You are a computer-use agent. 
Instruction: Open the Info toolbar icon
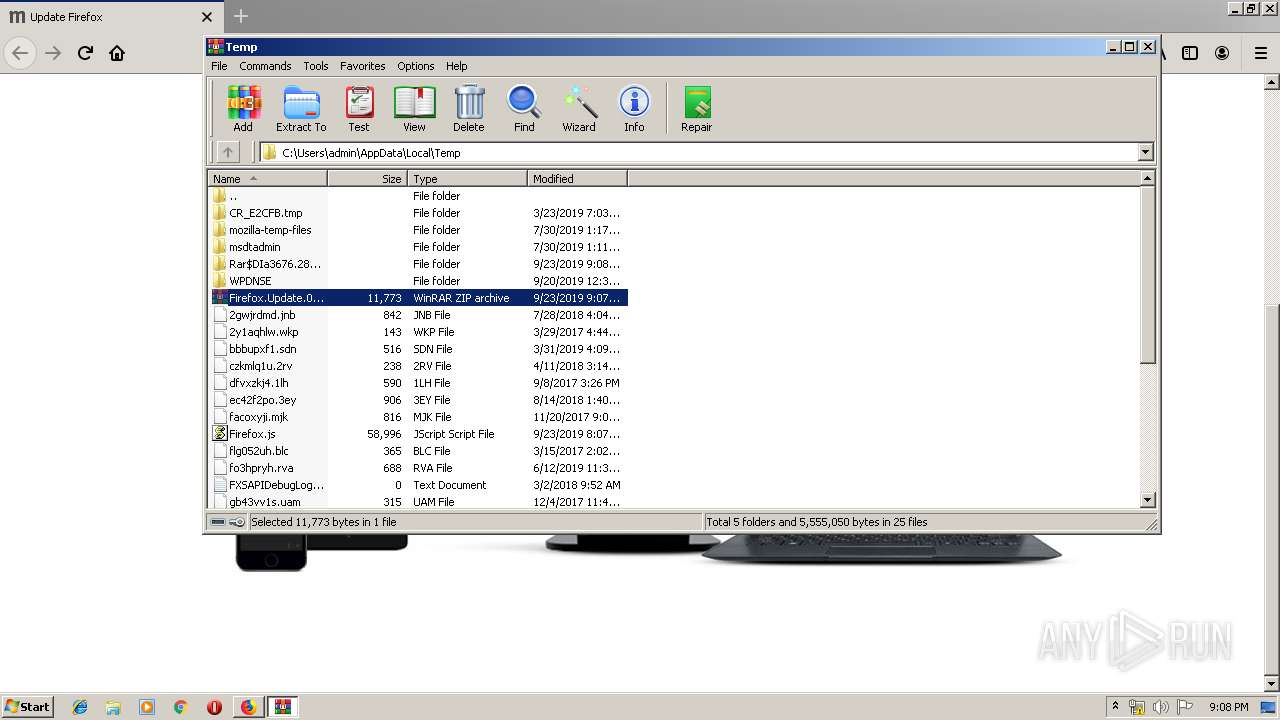pyautogui.click(x=634, y=108)
